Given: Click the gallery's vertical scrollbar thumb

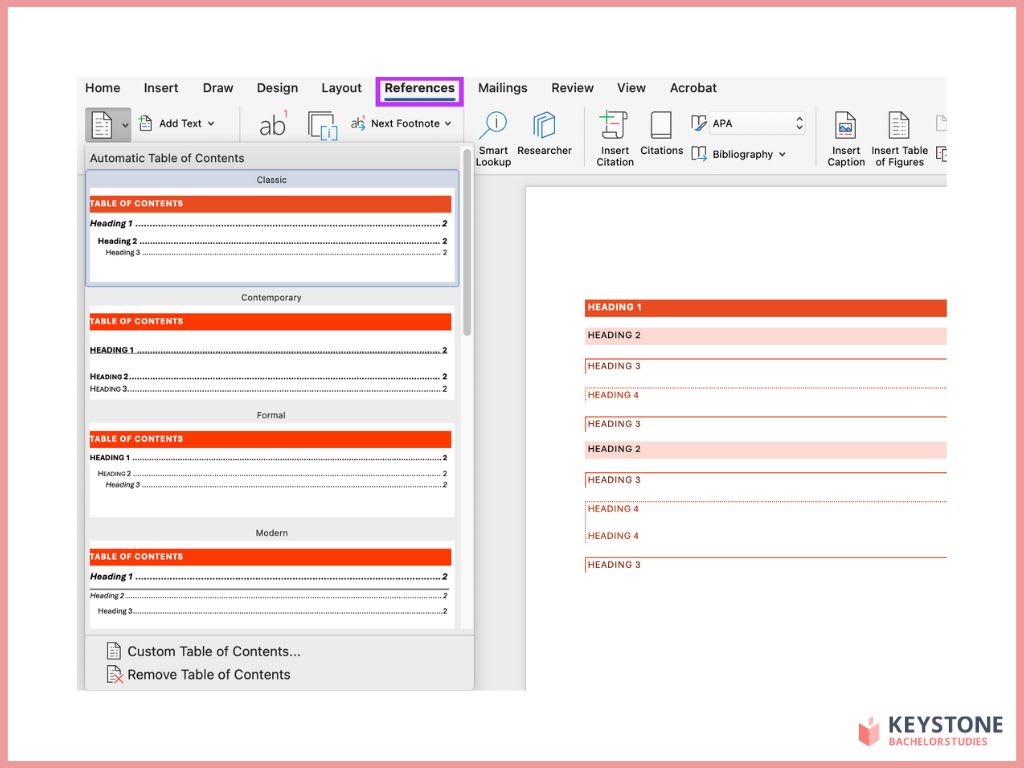Looking at the screenshot, I should click(x=467, y=242).
